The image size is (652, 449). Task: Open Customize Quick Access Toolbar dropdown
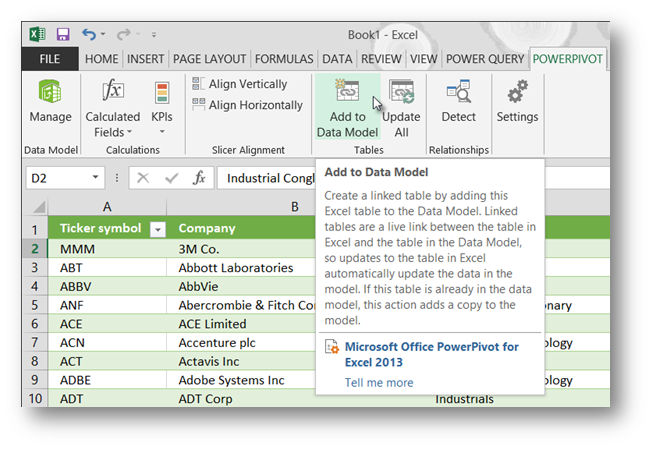154,35
